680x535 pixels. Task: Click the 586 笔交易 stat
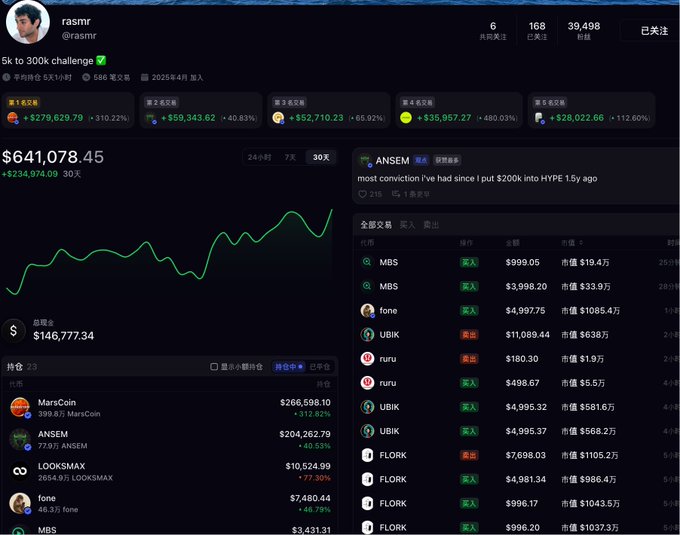[x=107, y=77]
